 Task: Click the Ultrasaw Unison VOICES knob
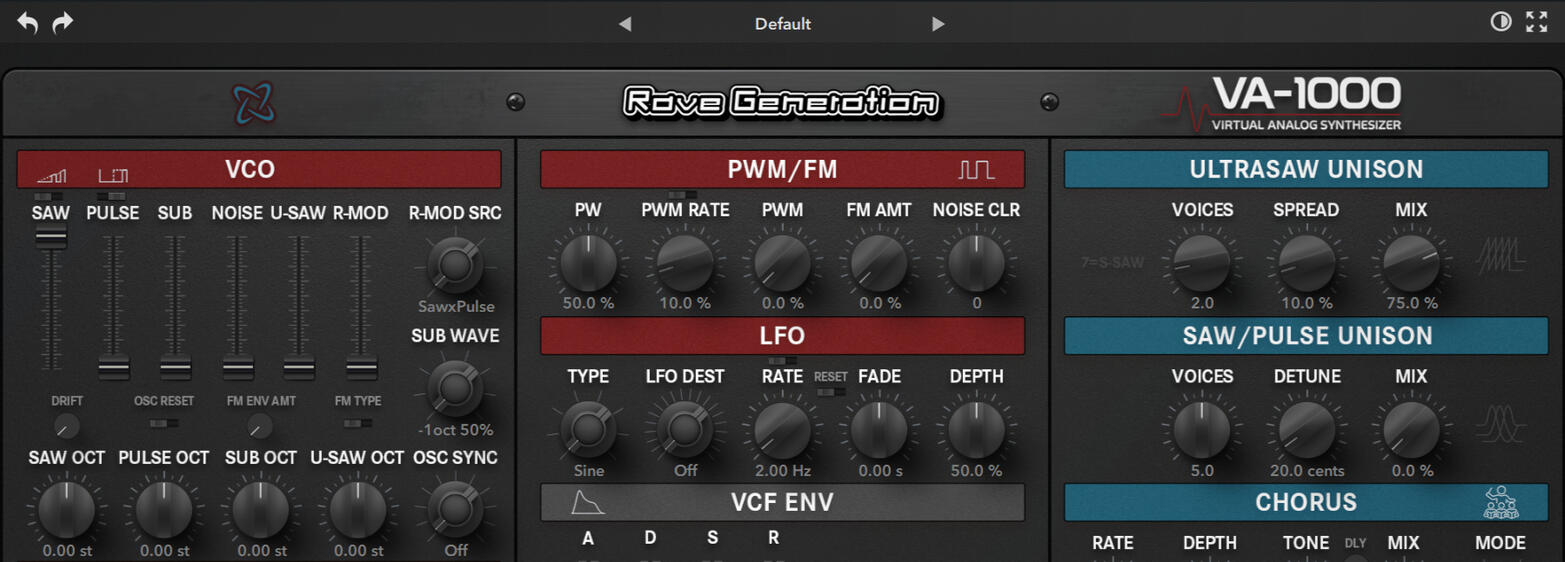point(1202,263)
